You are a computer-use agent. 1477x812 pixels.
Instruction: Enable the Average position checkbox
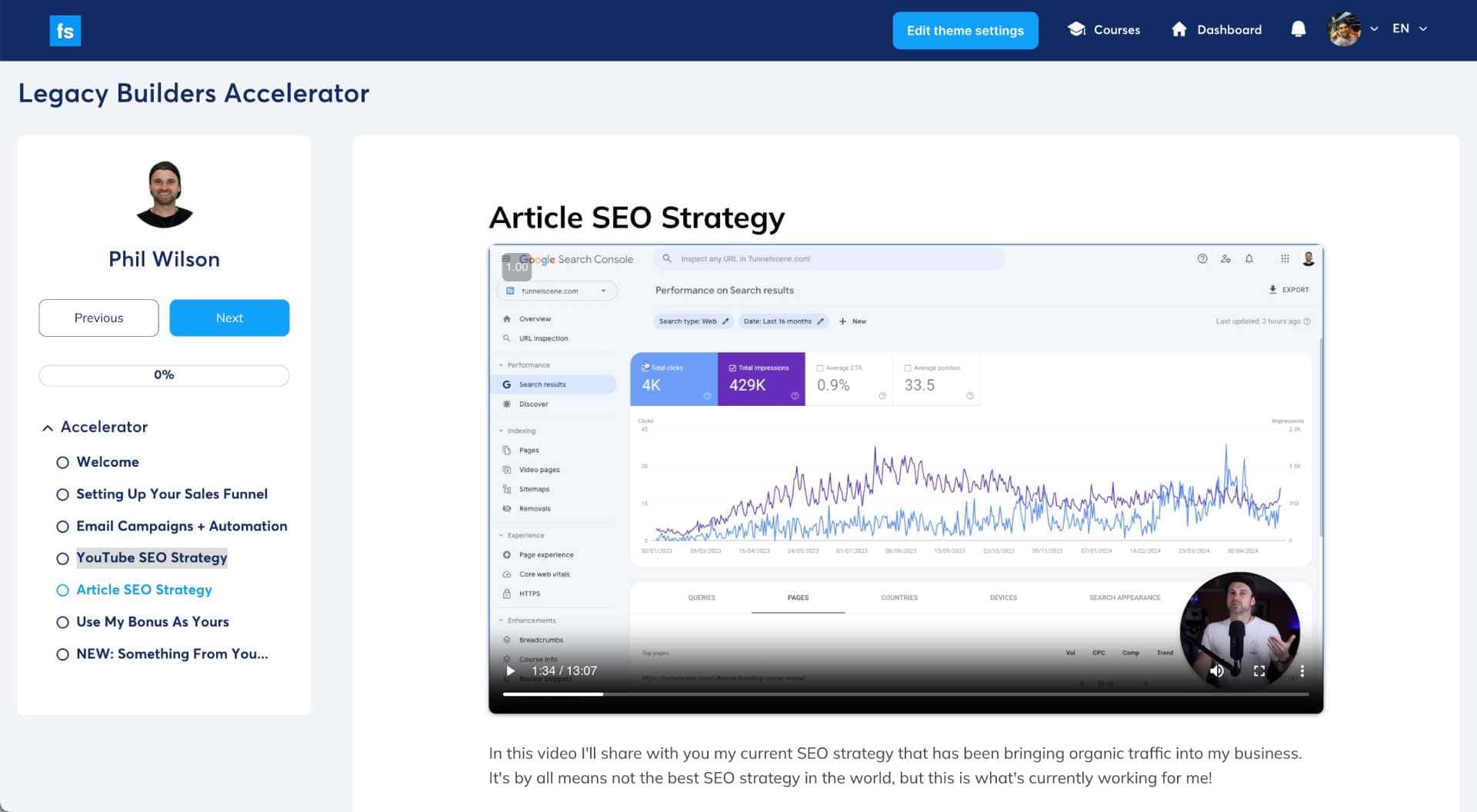pos(908,368)
